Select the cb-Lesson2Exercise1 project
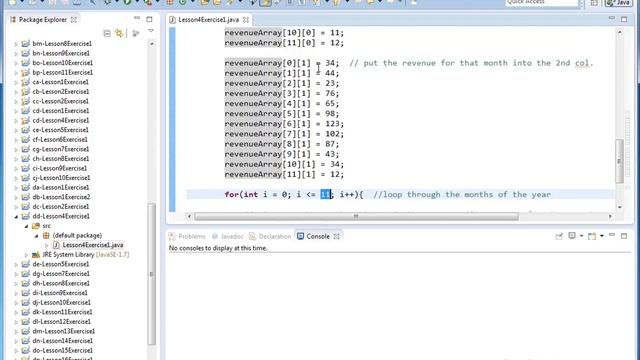The image size is (640, 360). [60, 91]
